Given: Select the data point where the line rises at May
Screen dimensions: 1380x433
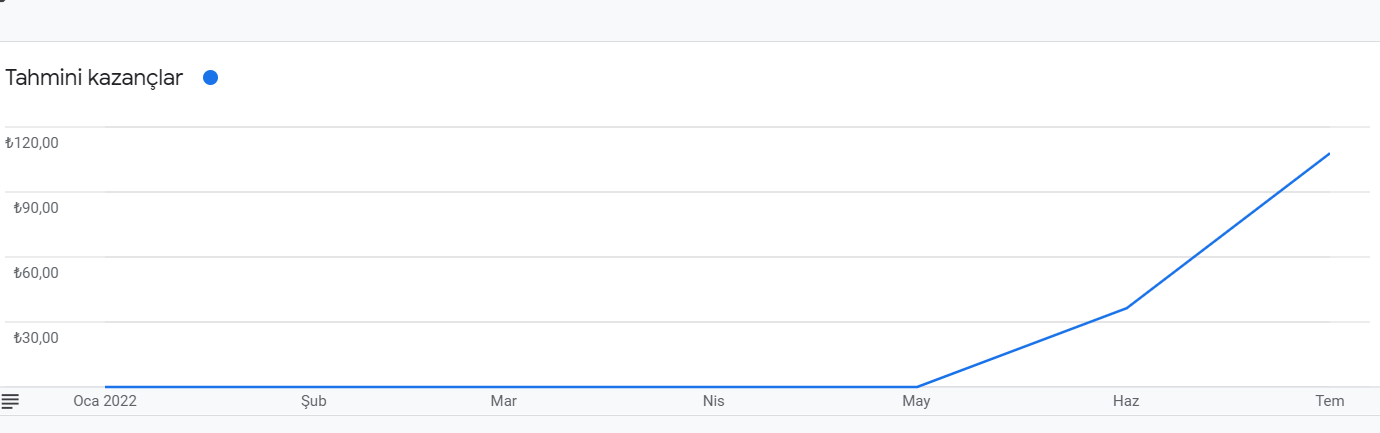Looking at the screenshot, I should [x=917, y=386].
